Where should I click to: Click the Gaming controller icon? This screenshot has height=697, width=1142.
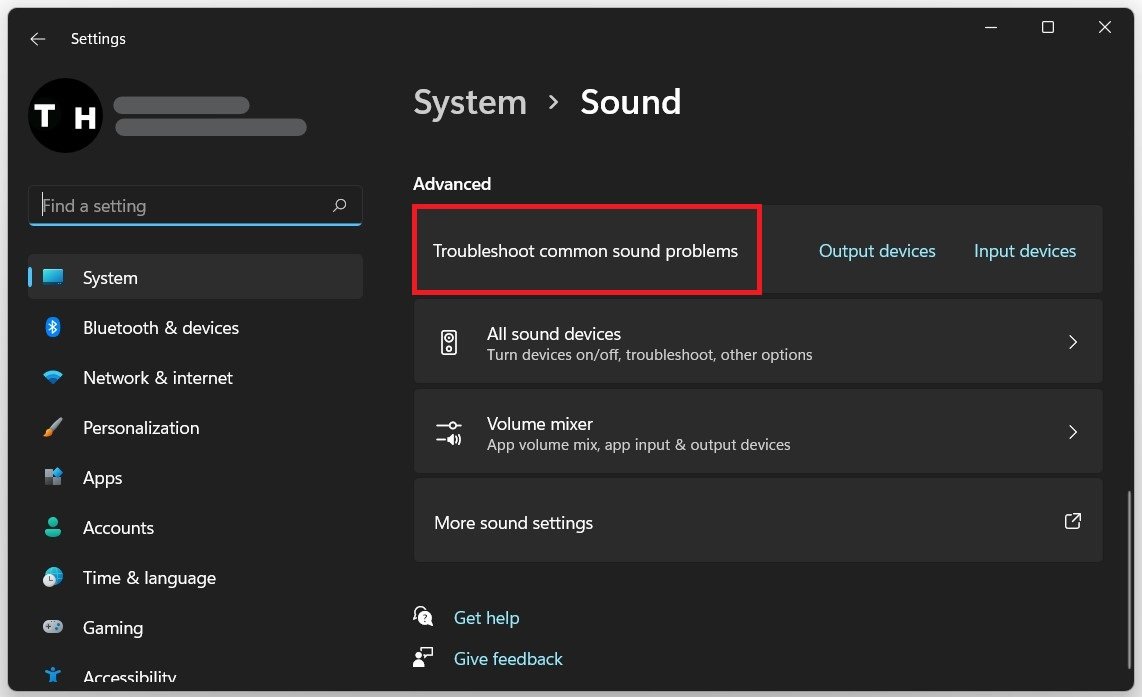[x=53, y=627]
